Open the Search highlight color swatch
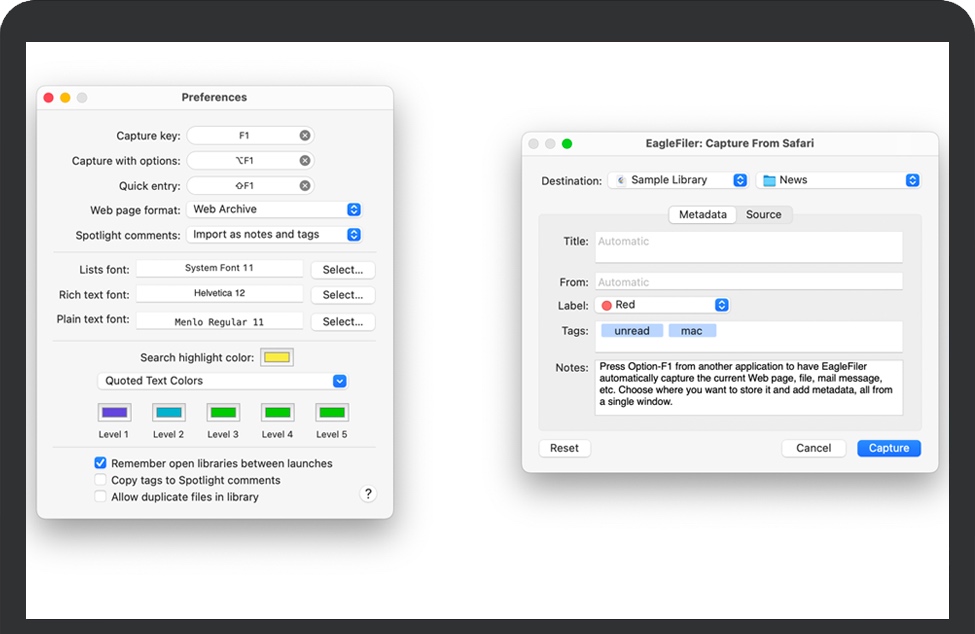 [277, 358]
